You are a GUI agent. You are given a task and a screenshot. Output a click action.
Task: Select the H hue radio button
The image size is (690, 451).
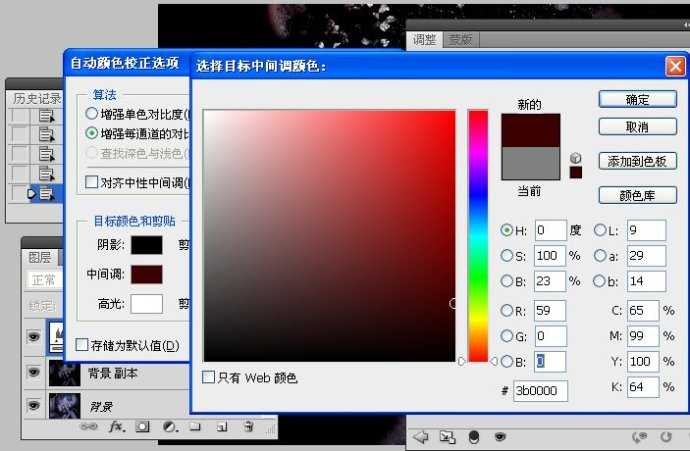pos(506,230)
